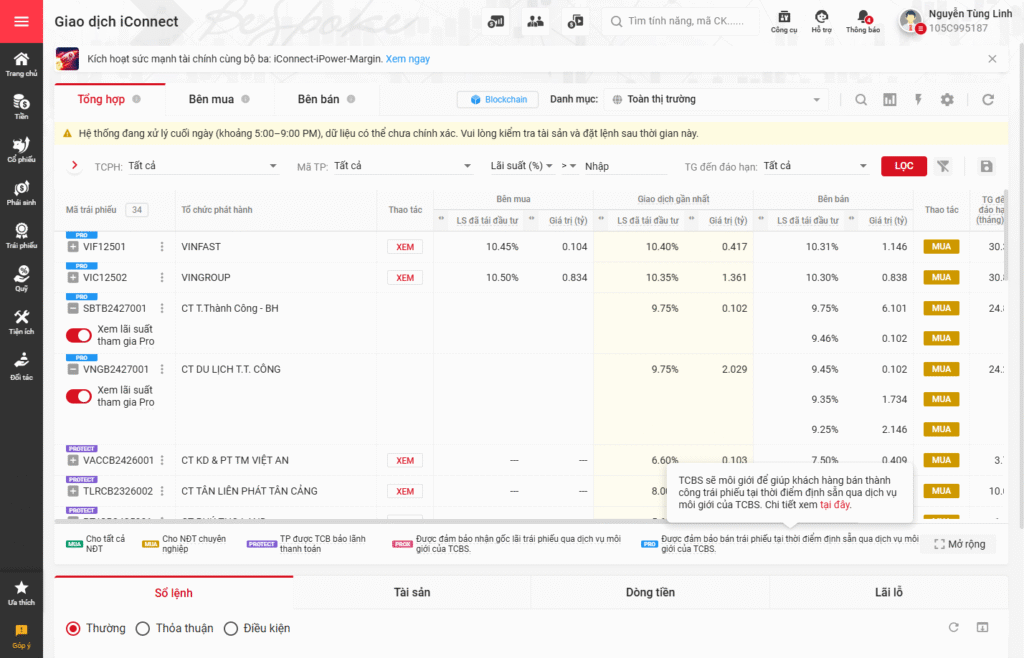The image size is (1024, 658).
Task: Click the feature search input field
Action: (x=690, y=21)
